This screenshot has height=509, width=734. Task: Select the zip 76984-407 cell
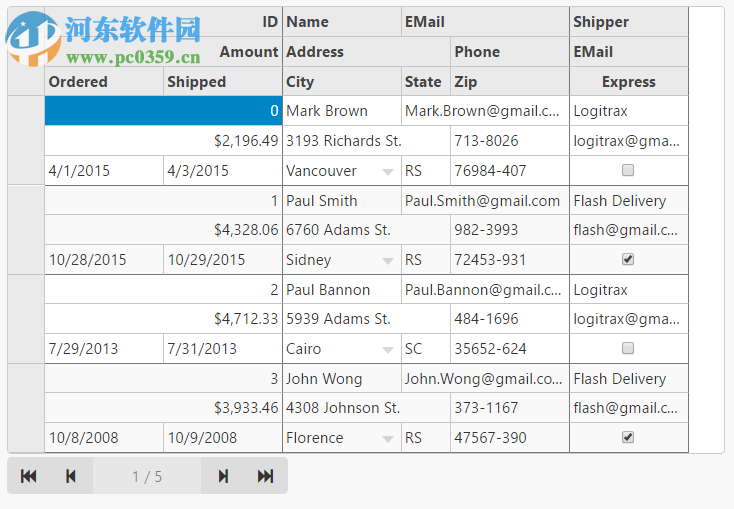point(510,170)
